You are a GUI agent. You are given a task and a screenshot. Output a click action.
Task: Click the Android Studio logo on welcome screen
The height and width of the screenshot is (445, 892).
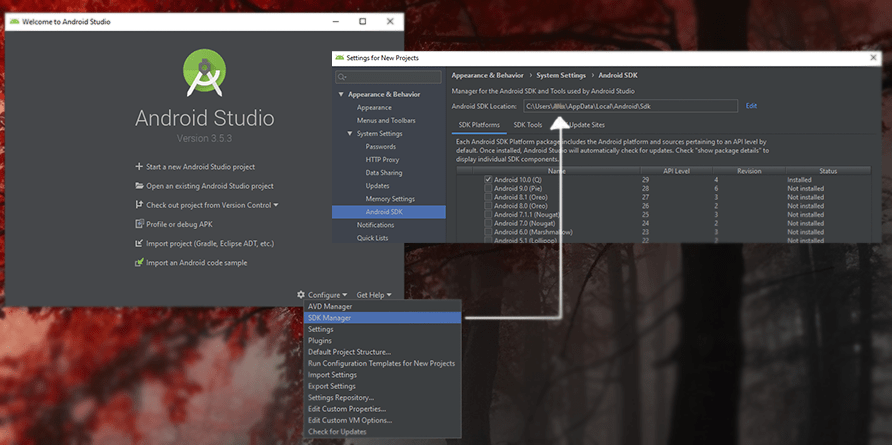[x=204, y=73]
